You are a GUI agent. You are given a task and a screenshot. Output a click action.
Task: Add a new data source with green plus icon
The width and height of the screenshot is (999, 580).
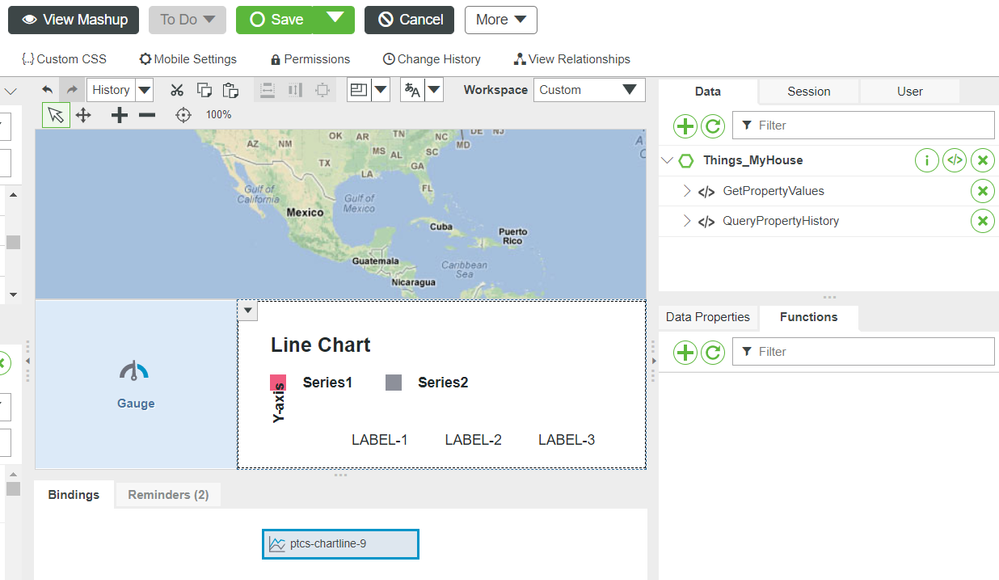pos(686,126)
